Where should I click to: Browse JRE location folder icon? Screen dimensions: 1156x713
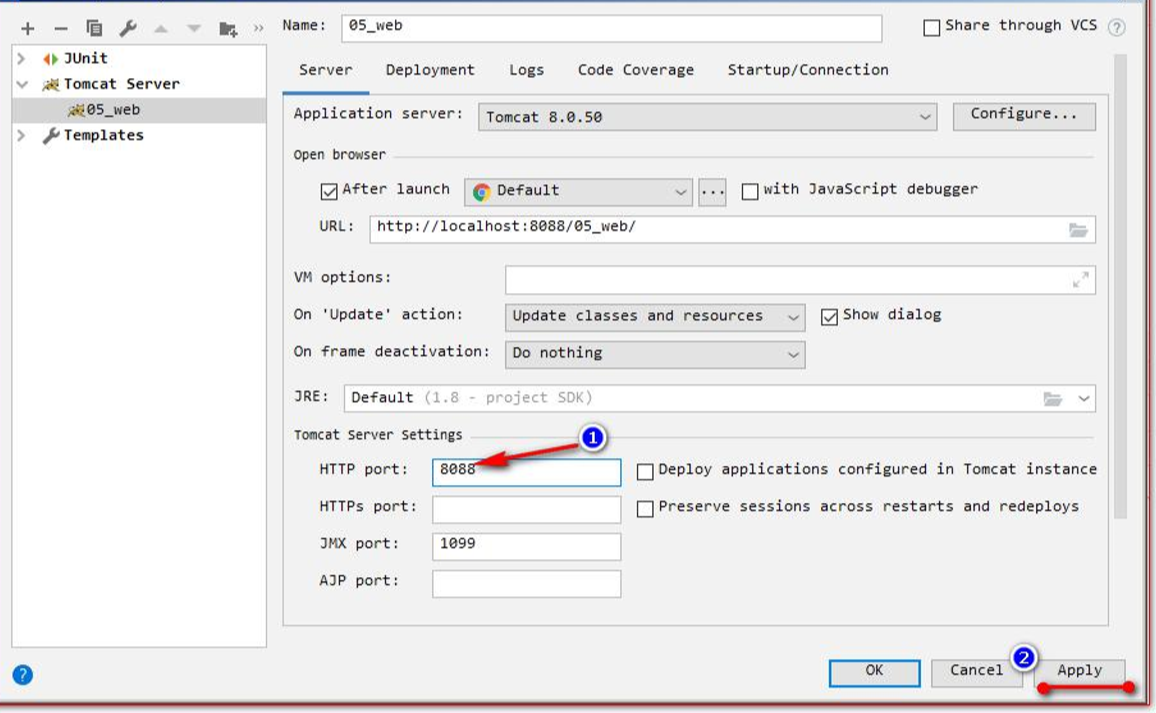coord(1053,399)
